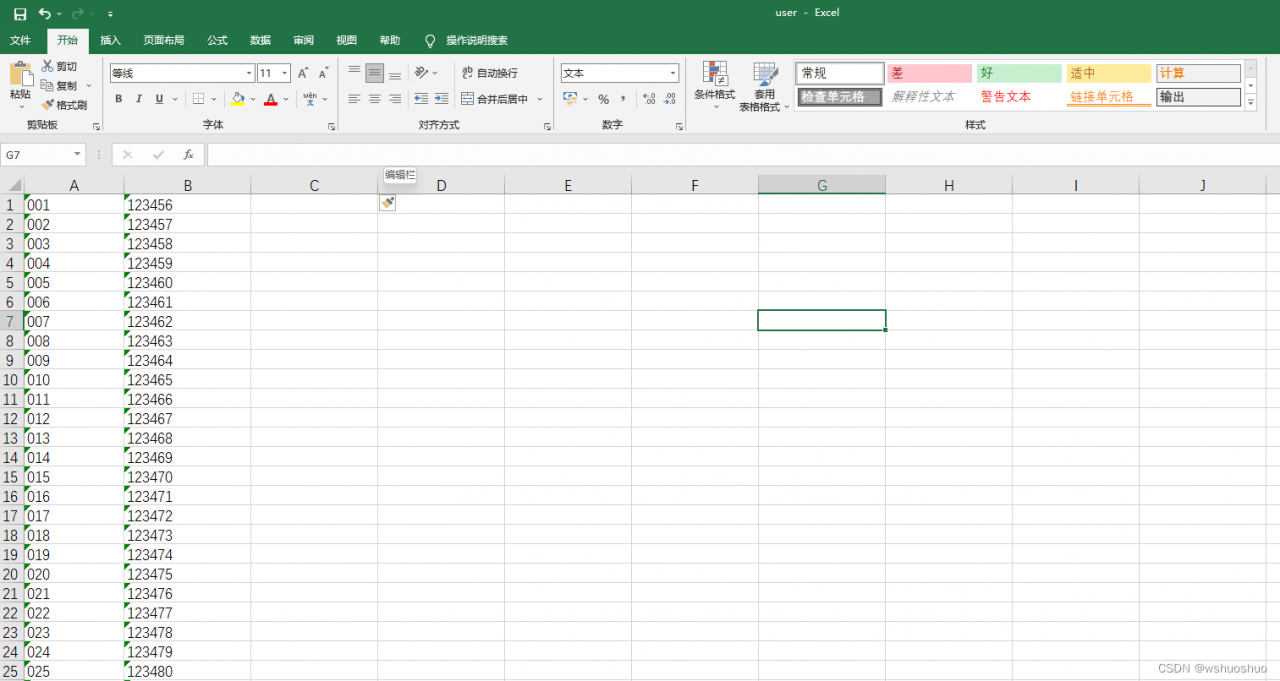The height and width of the screenshot is (681, 1280).
Task: Toggle Italic formatting
Action: point(139,99)
